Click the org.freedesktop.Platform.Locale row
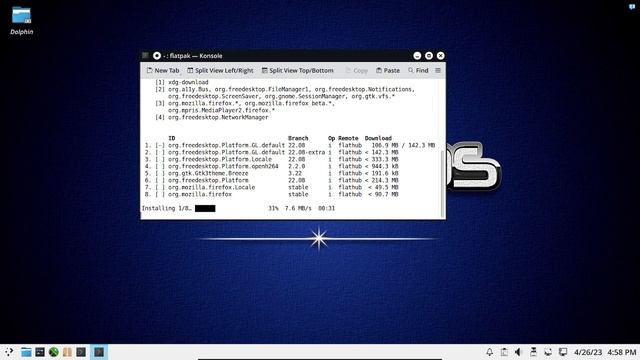The width and height of the screenshot is (640, 360). [271, 160]
